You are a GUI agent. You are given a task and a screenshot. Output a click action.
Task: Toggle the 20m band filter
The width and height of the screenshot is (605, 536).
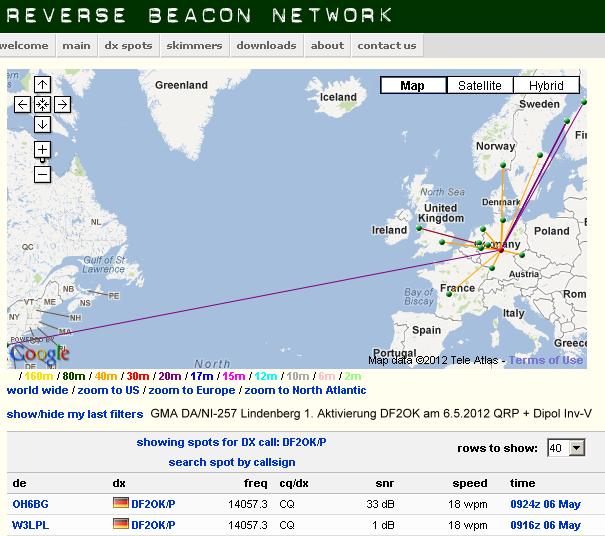[170, 376]
